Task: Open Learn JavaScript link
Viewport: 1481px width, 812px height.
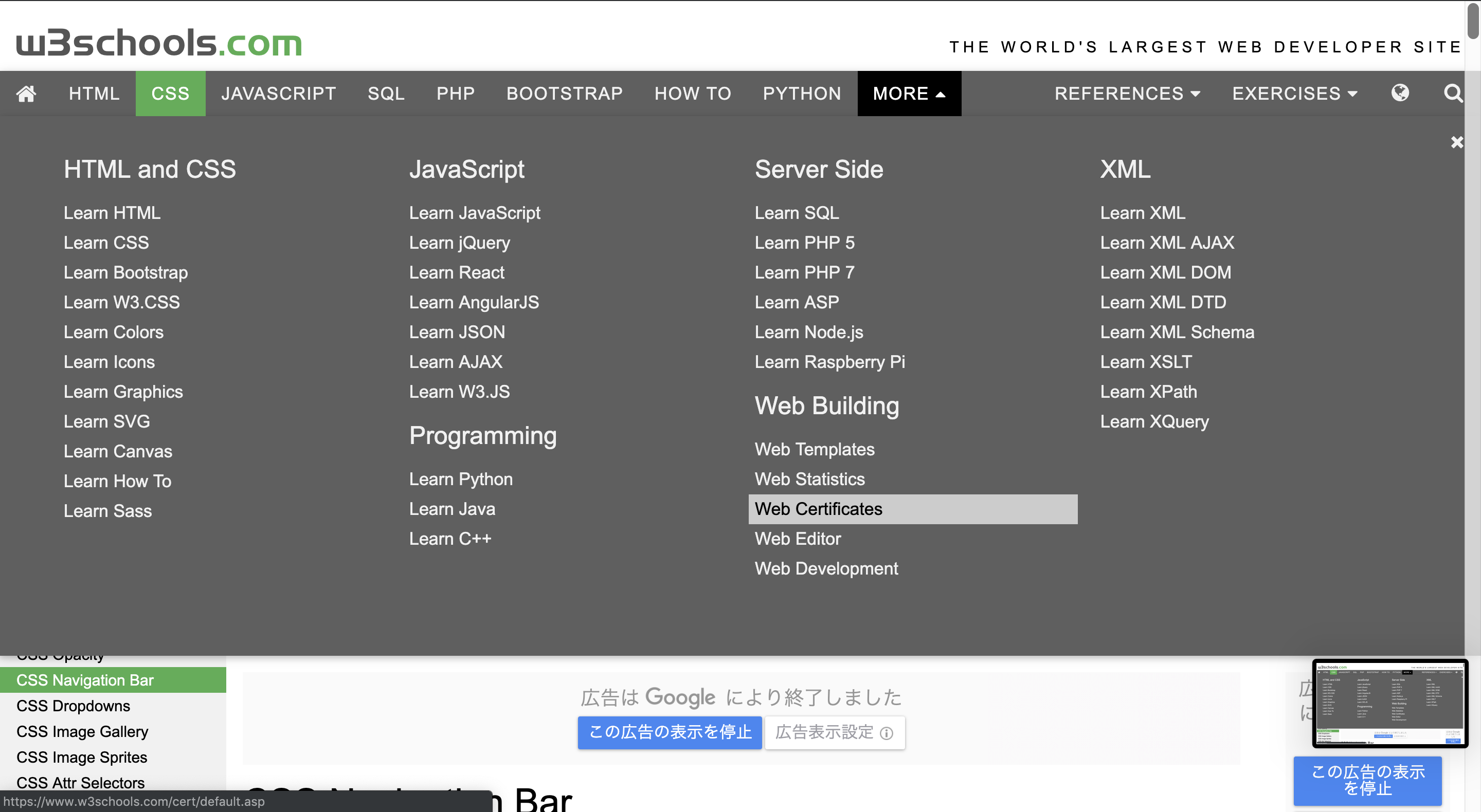Action: point(475,212)
